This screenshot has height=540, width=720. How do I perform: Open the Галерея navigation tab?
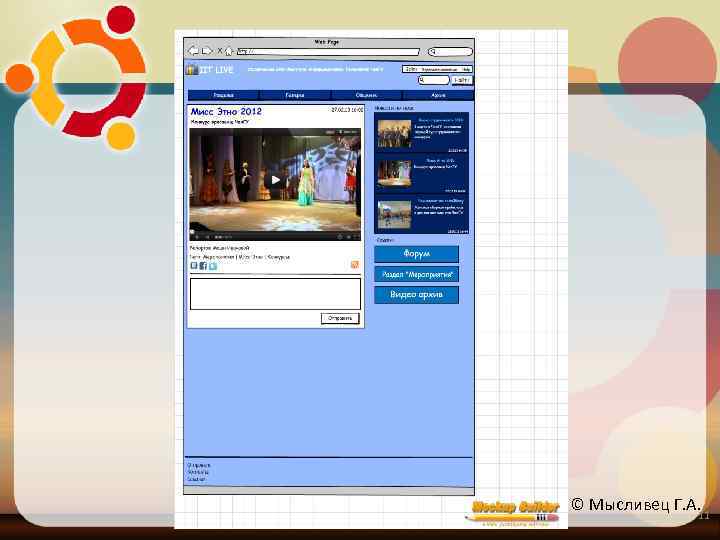click(x=295, y=95)
